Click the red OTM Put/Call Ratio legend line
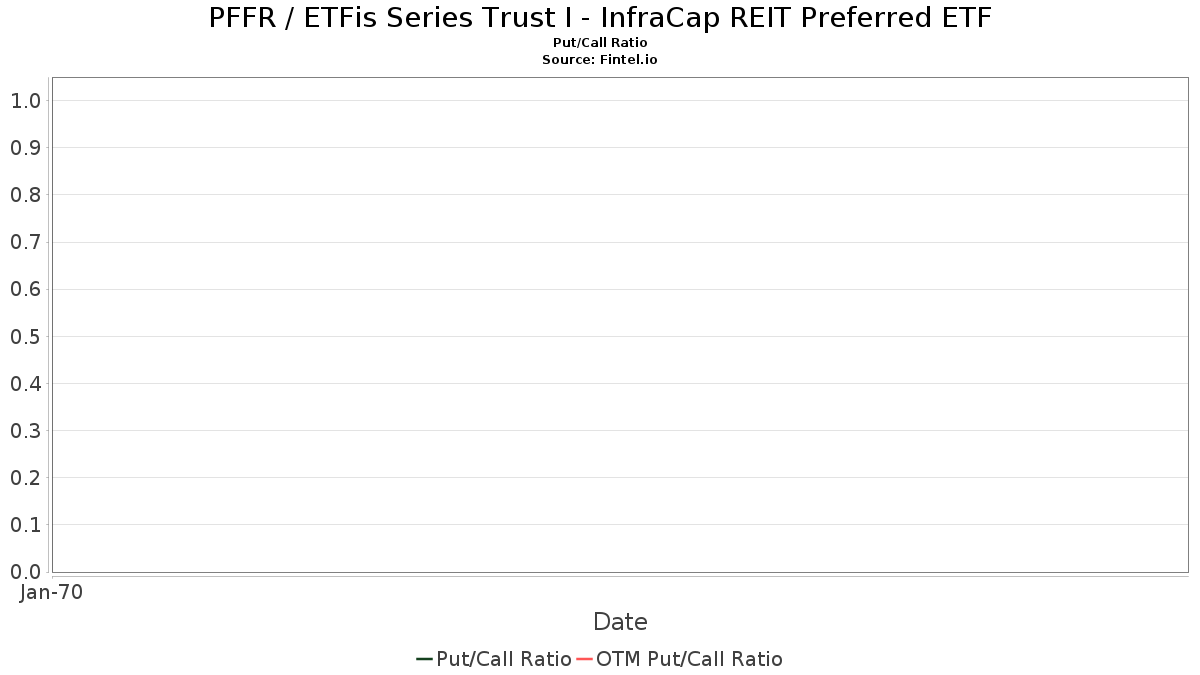This screenshot has height=675, width=1200. click(584, 659)
